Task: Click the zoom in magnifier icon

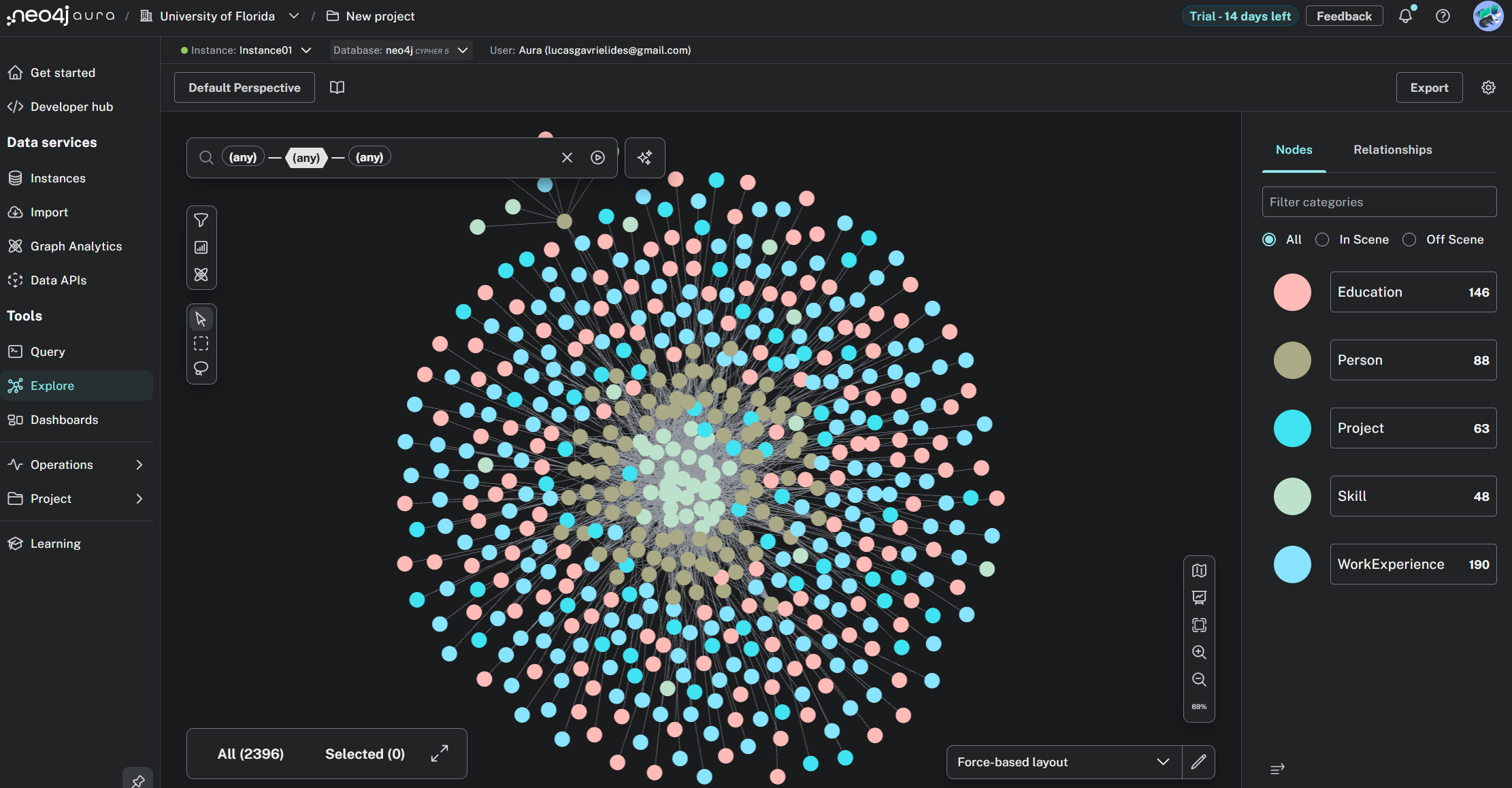Action: [x=1199, y=652]
